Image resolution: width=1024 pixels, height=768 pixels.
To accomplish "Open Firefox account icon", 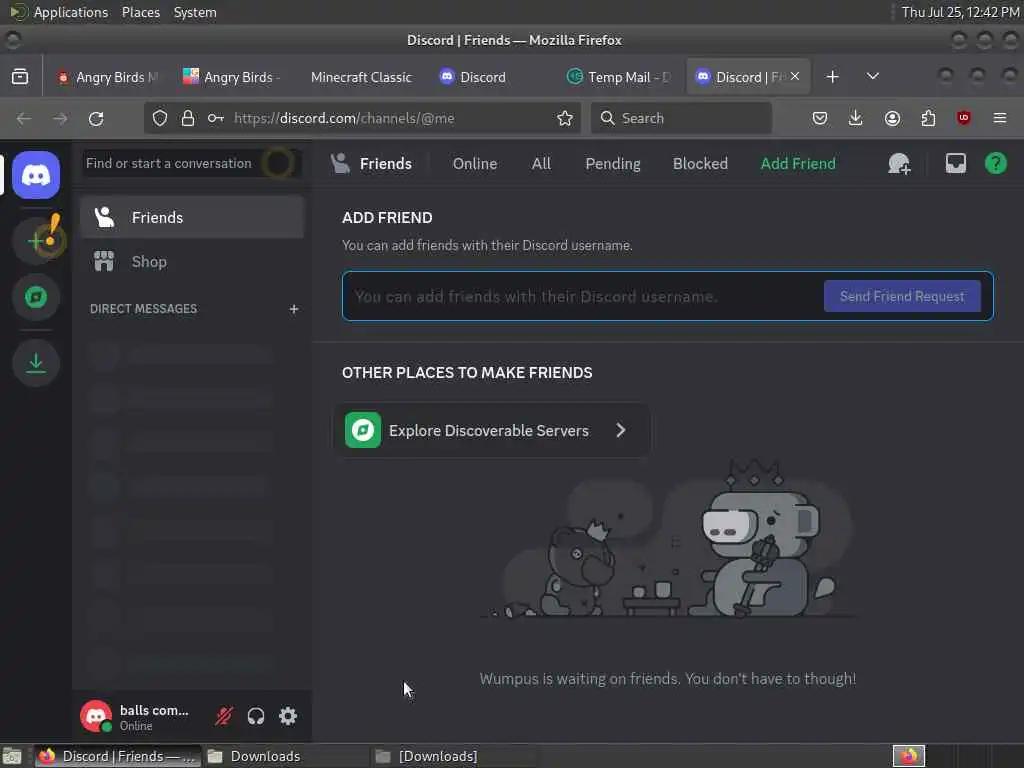I will tap(892, 118).
